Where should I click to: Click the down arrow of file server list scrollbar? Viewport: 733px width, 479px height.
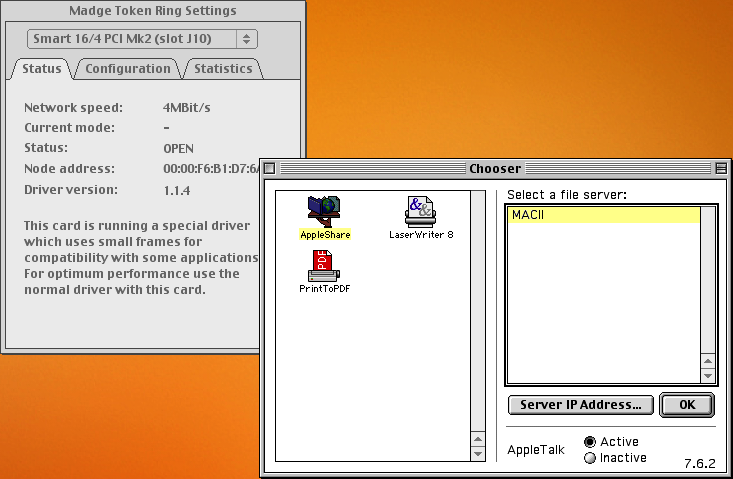click(x=708, y=376)
